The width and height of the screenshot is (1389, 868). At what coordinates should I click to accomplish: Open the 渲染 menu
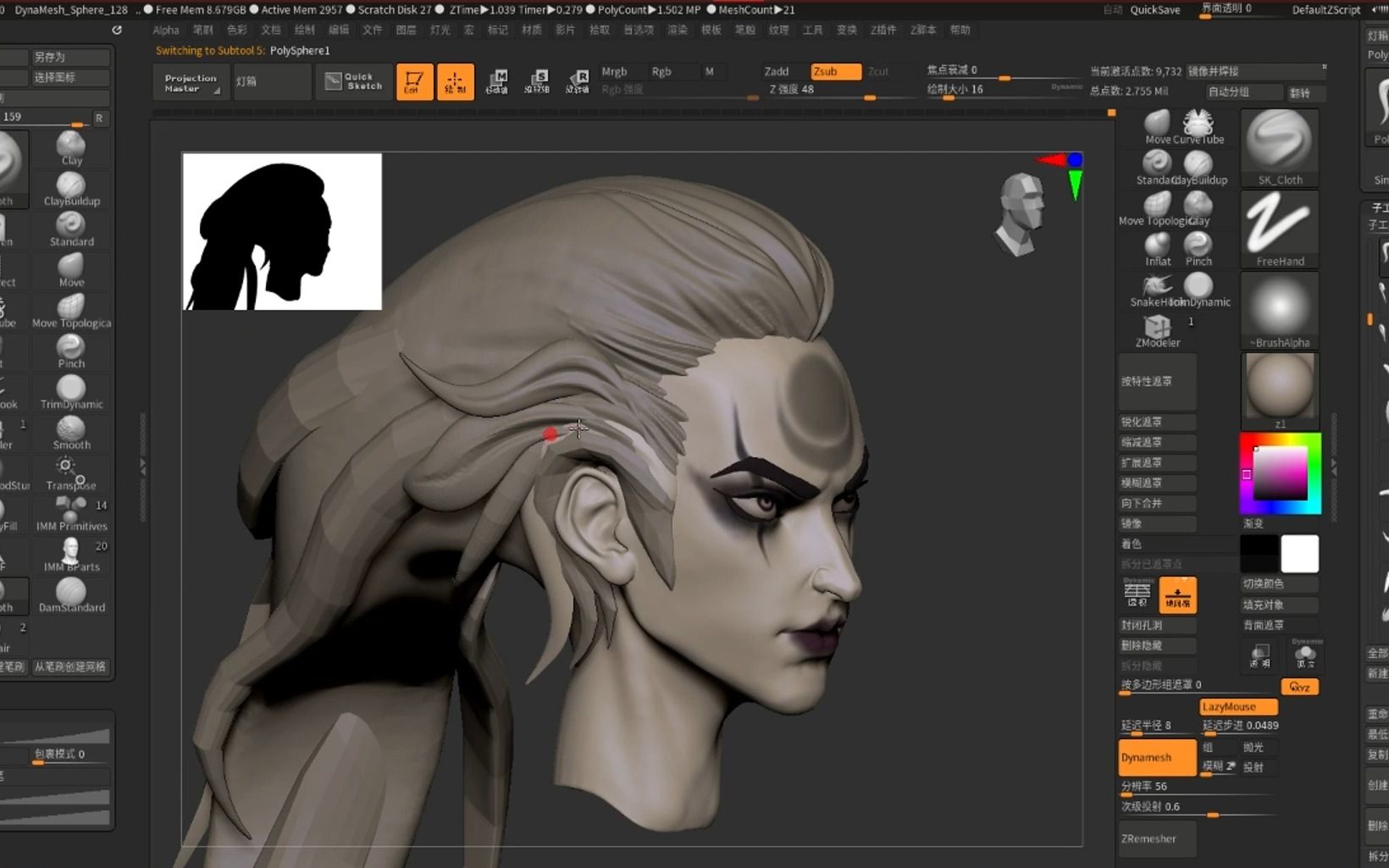click(x=677, y=30)
